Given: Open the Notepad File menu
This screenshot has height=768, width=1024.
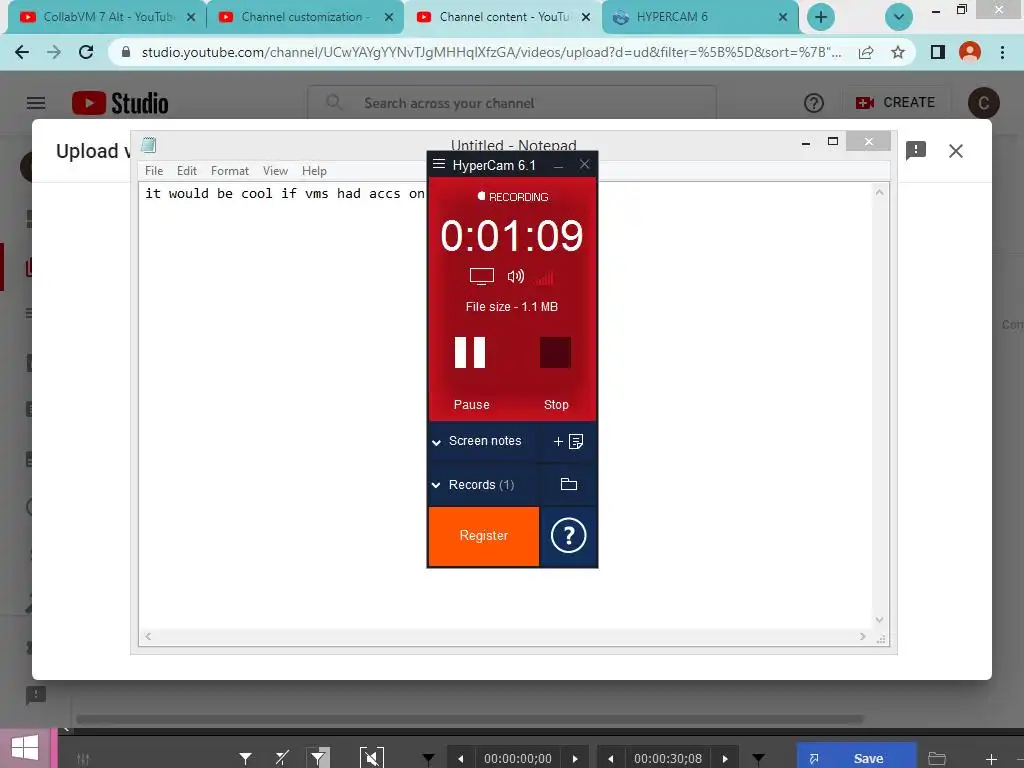Looking at the screenshot, I should (154, 170).
